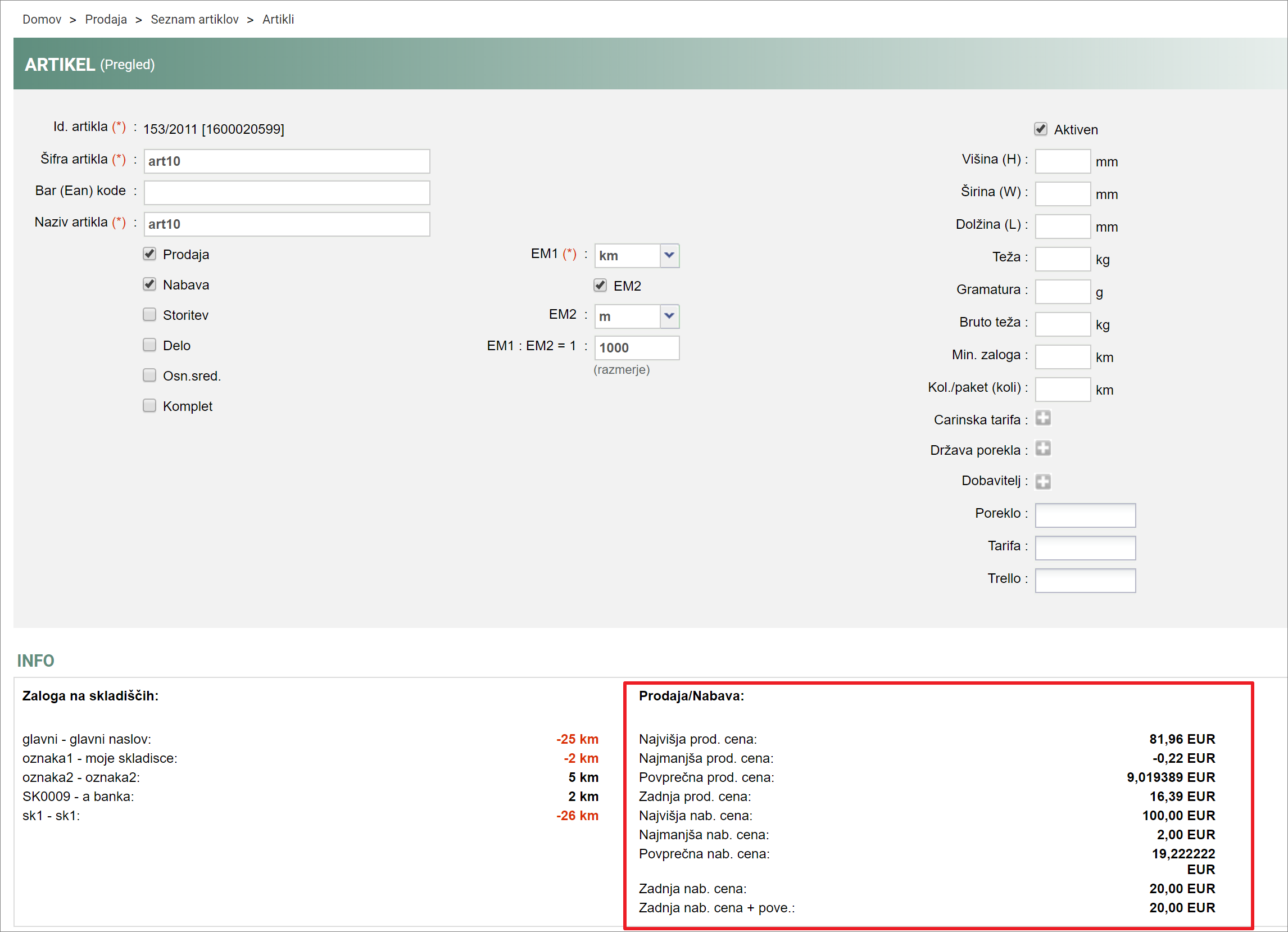
Task: Toggle the Aktiven checkbox
Action: pyautogui.click(x=1040, y=129)
